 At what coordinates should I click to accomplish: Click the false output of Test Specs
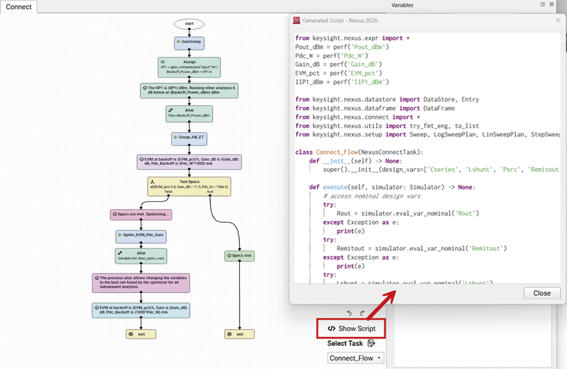169,192
